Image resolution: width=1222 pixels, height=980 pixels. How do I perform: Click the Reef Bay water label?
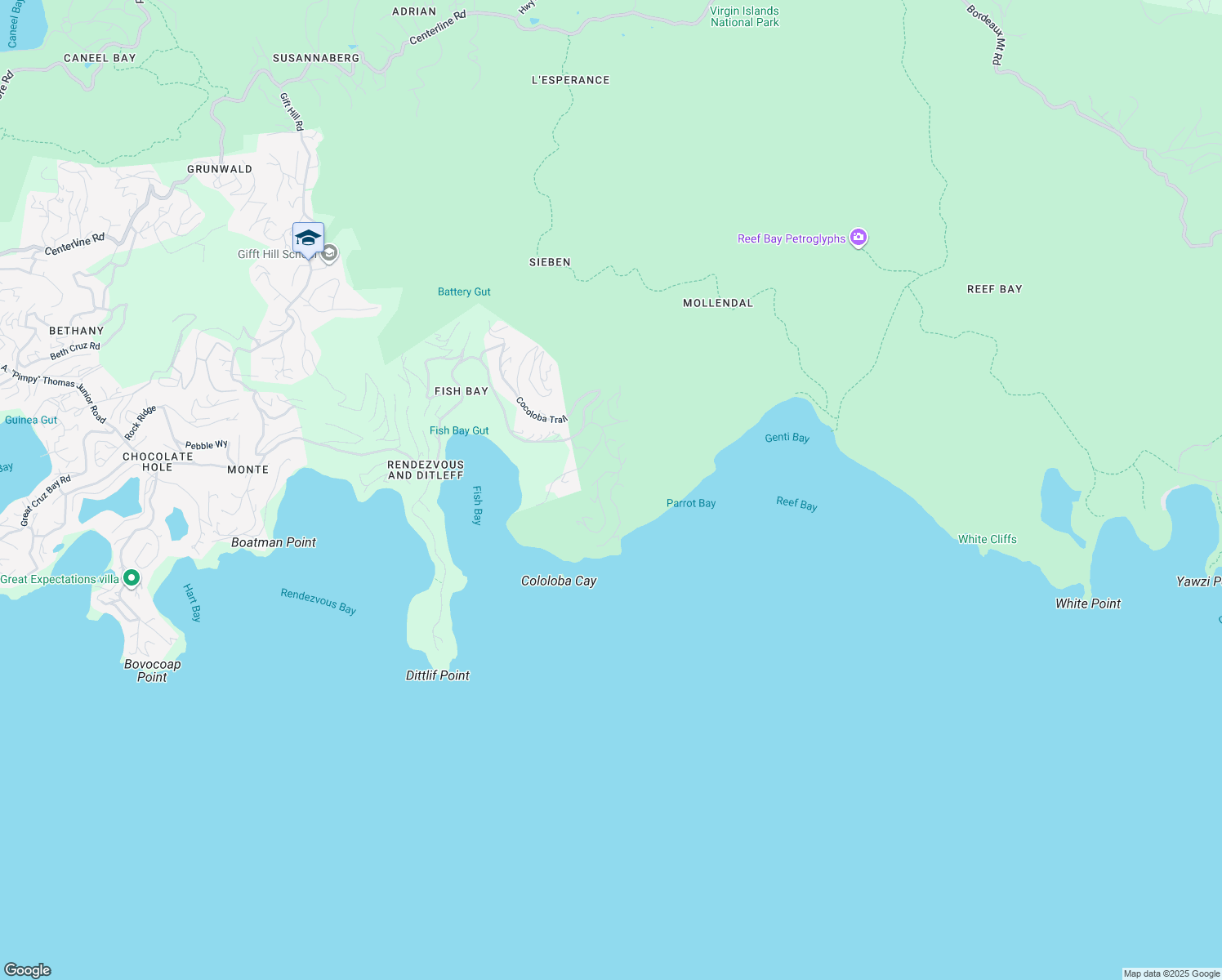pyautogui.click(x=796, y=504)
